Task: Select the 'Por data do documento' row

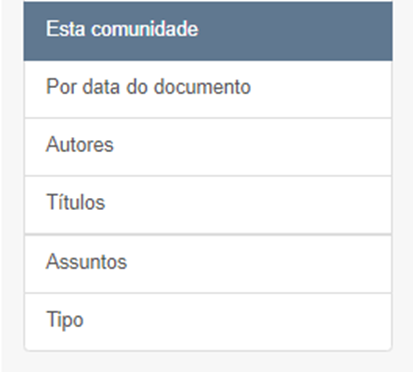Action: [208, 89]
